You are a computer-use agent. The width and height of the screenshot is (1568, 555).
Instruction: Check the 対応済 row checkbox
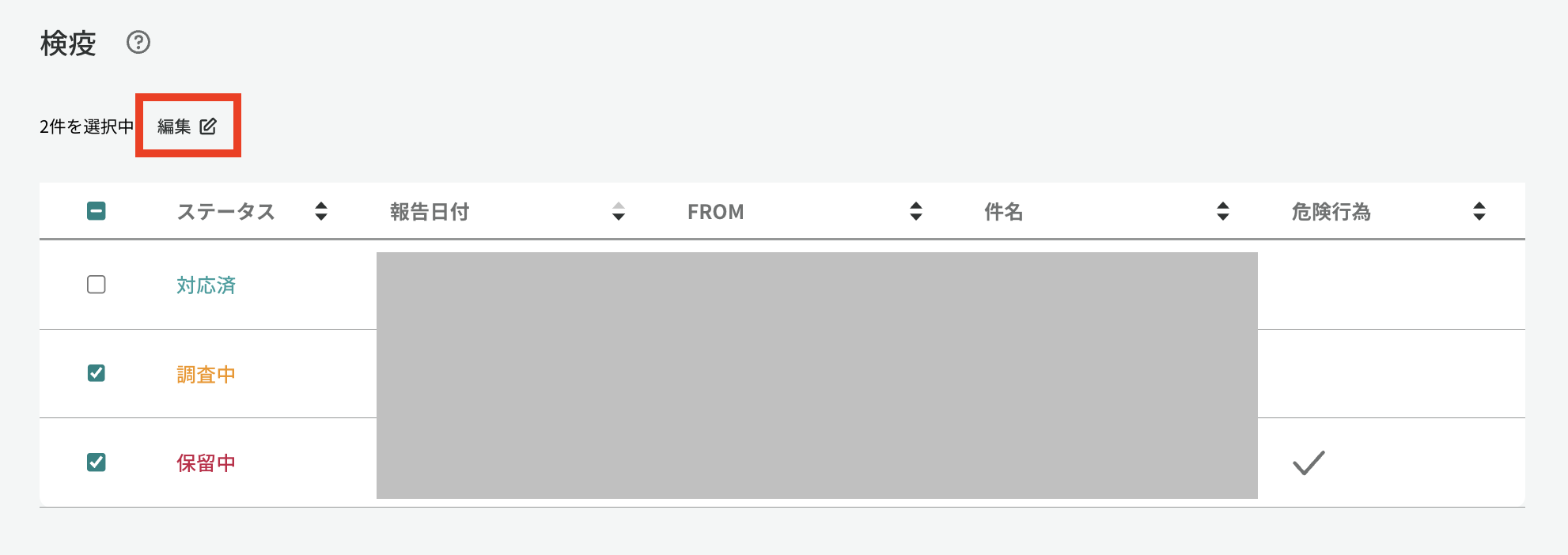pos(97,285)
